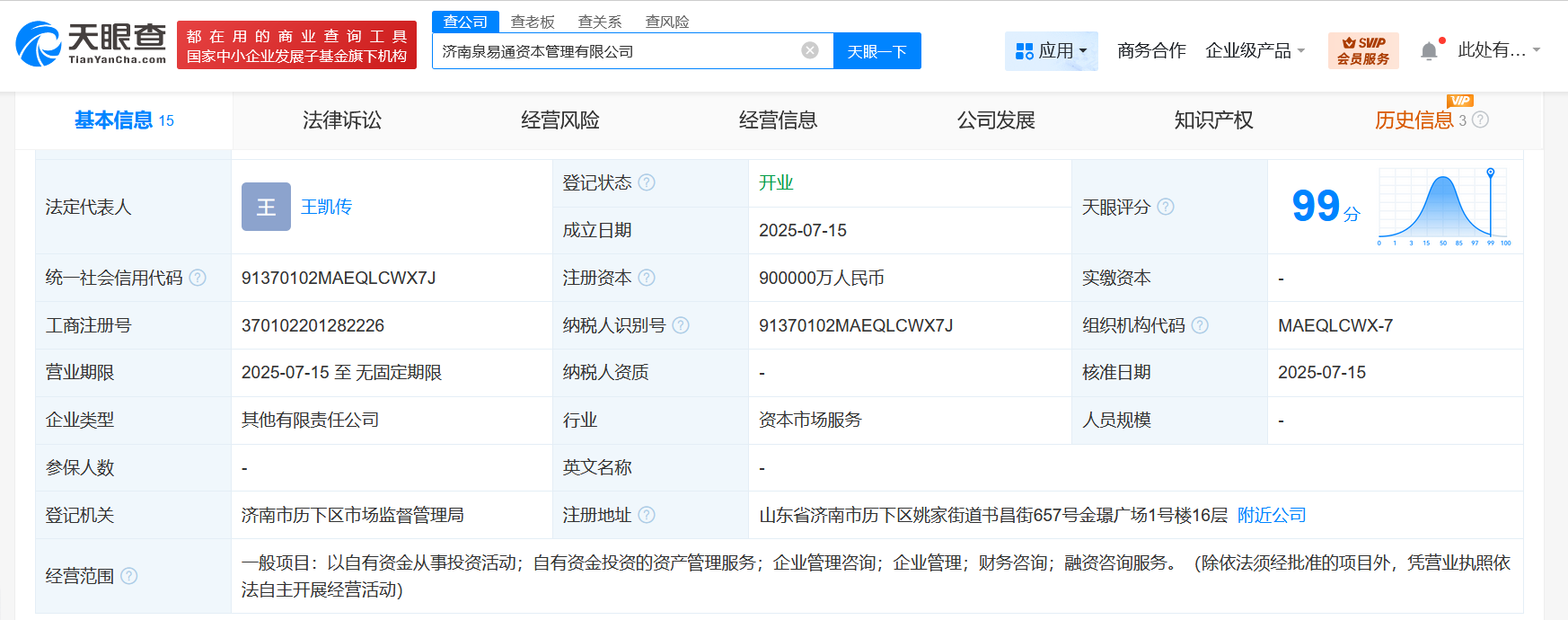Open the user account dropdown 此处有…
Screen dimensions: 1568x620
(x=1498, y=50)
